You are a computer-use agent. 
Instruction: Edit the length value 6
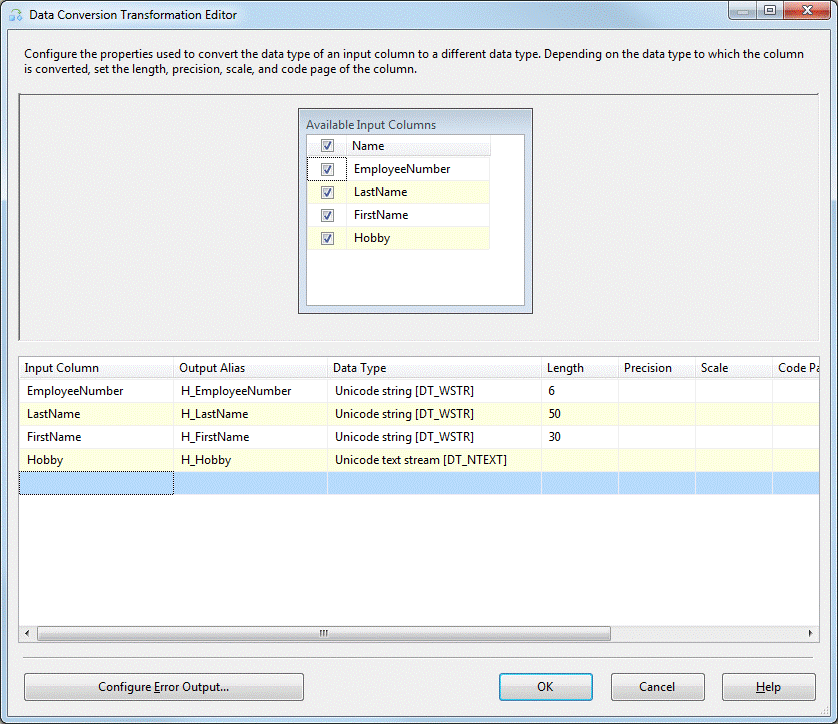pos(580,391)
